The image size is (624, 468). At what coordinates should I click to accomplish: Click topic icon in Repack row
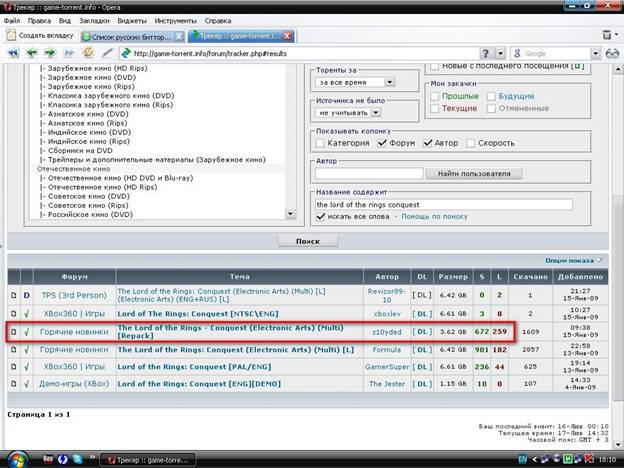14,332
